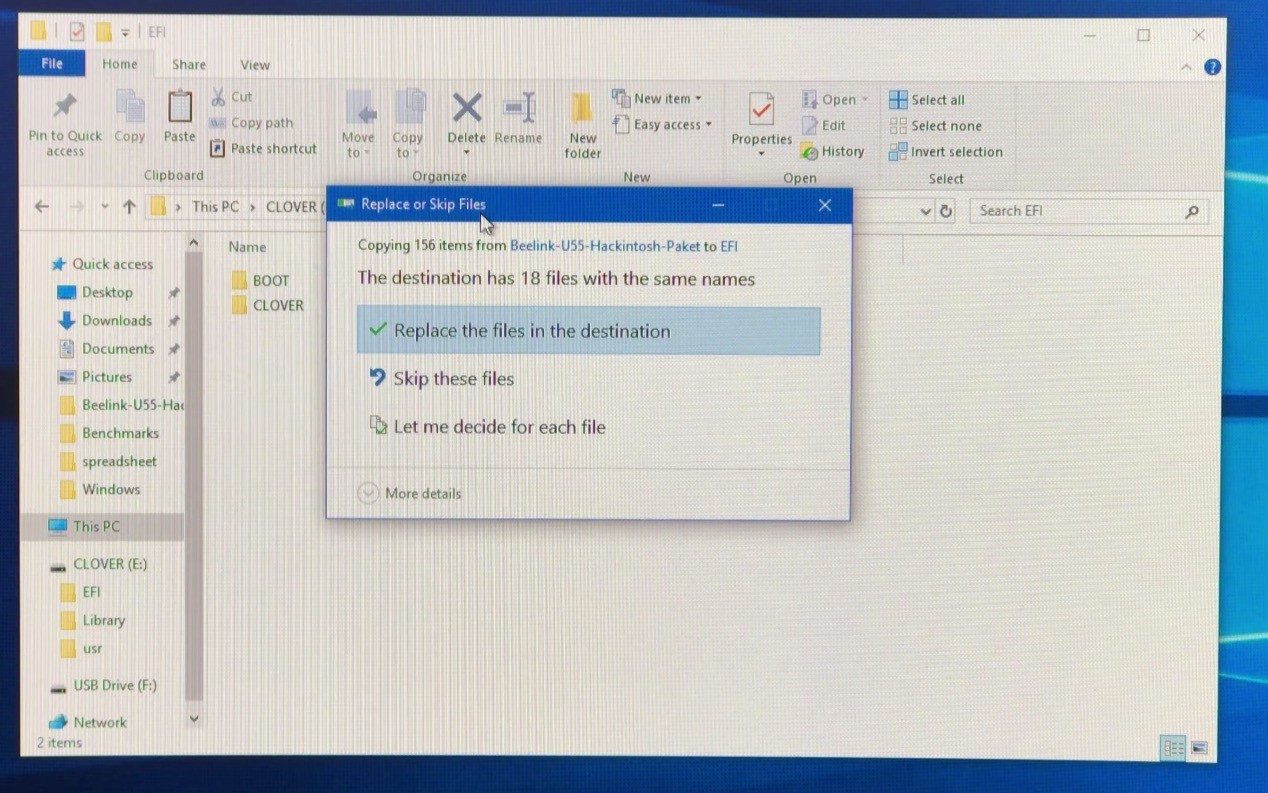Click the forward arrow navigation button
Image resolution: width=1268 pixels, height=793 pixels.
click(77, 207)
